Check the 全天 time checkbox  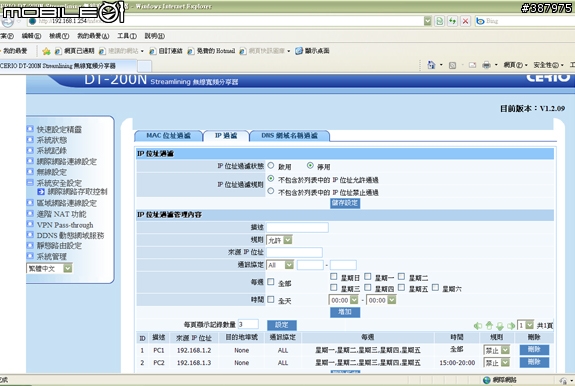pos(271,299)
